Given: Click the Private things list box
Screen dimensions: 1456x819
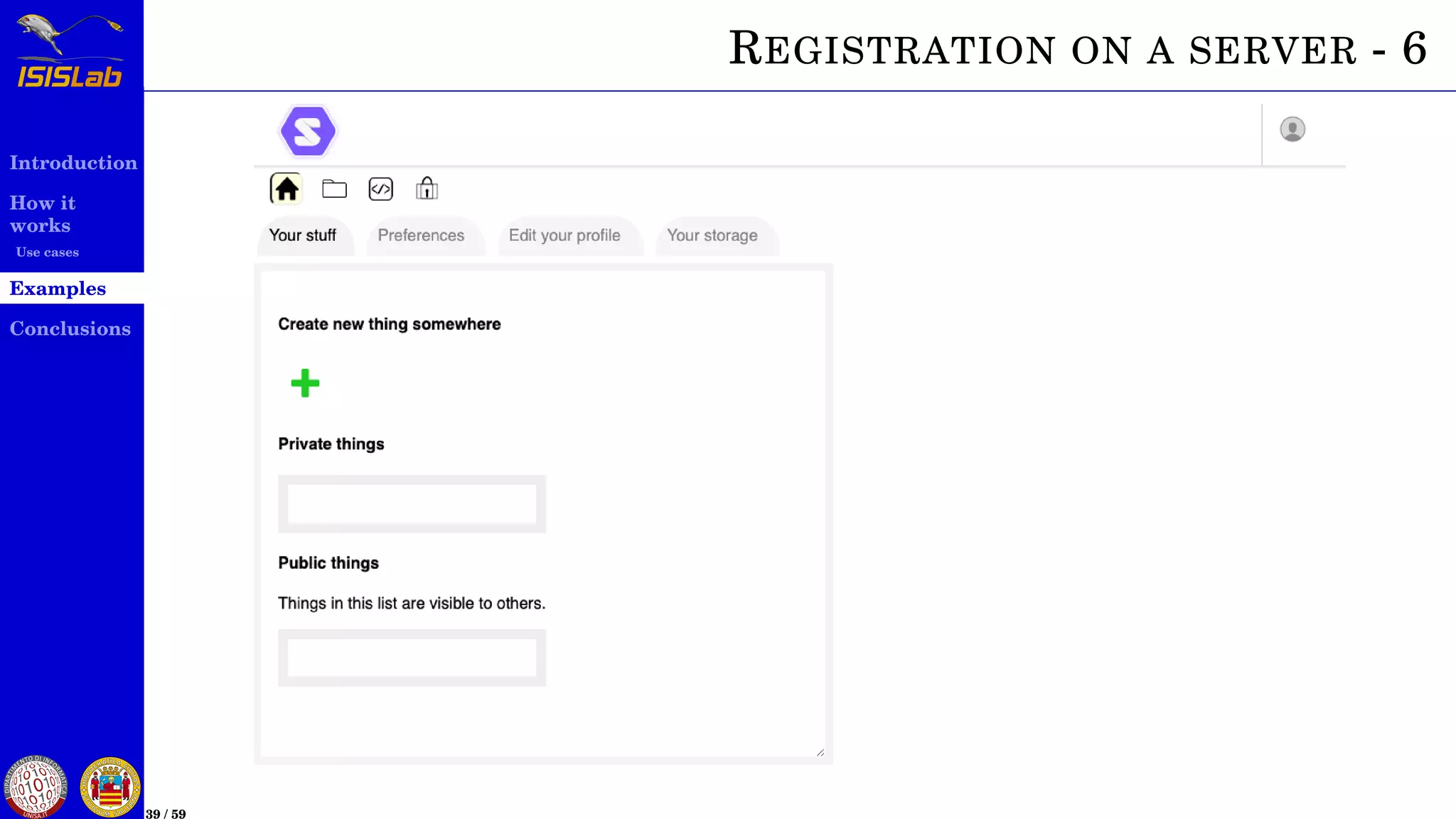Looking at the screenshot, I should tap(412, 504).
